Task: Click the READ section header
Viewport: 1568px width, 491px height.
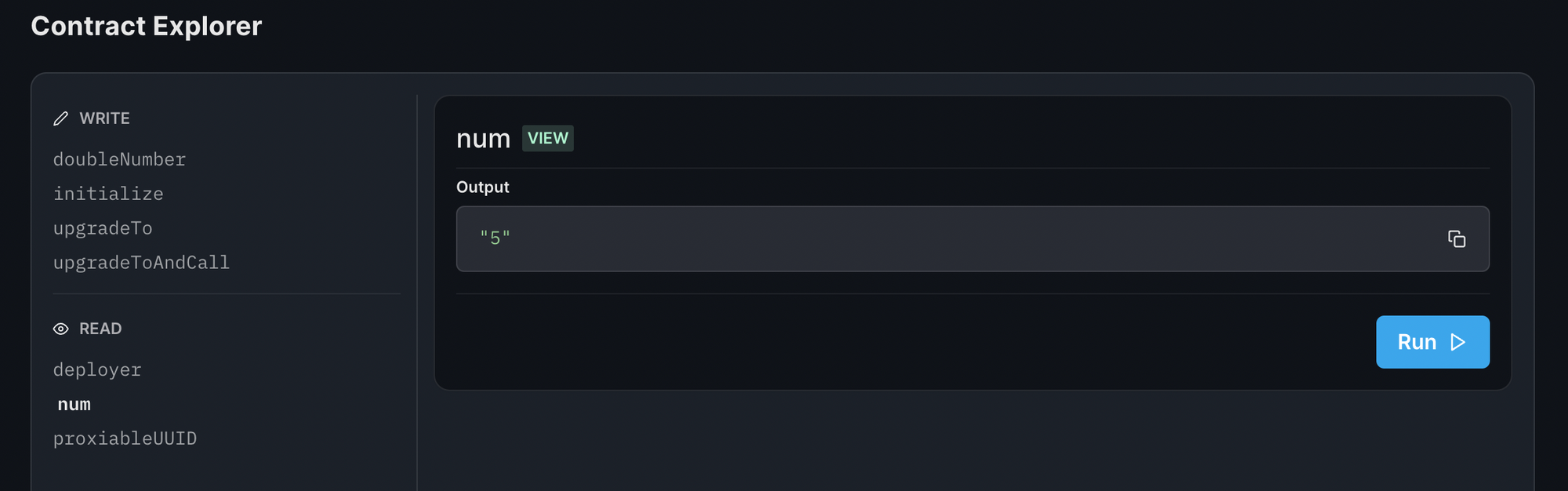Action: (x=100, y=329)
